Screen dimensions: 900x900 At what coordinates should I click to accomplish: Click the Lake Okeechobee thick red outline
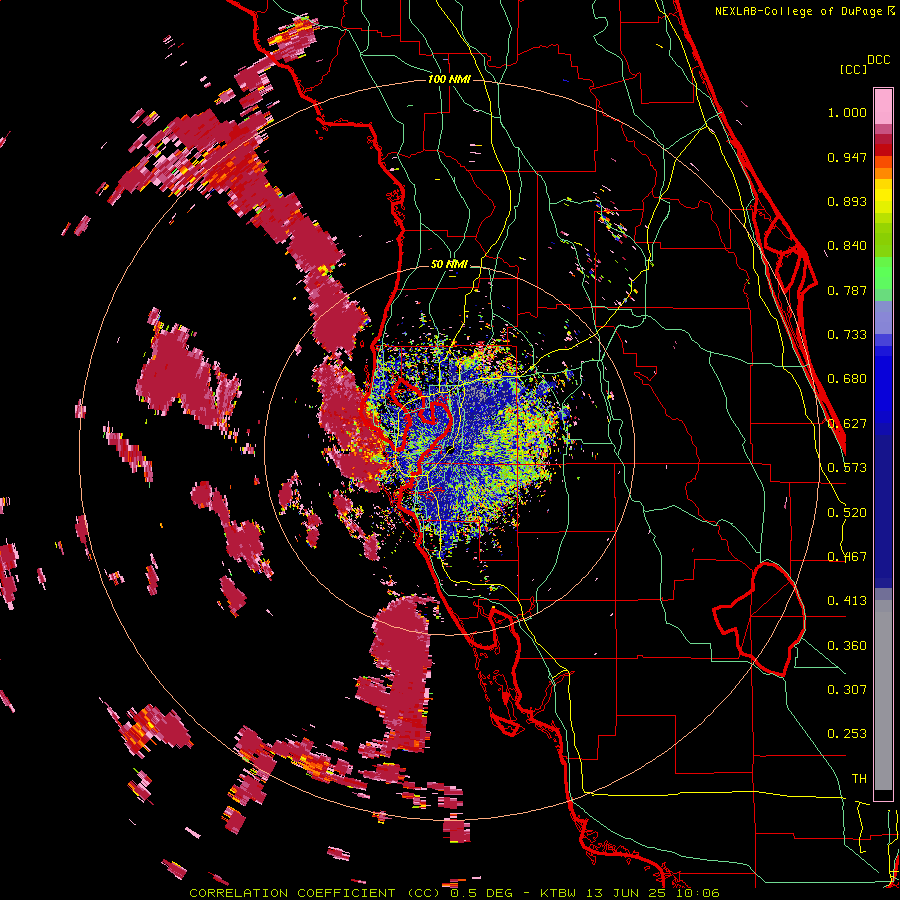pos(759,619)
